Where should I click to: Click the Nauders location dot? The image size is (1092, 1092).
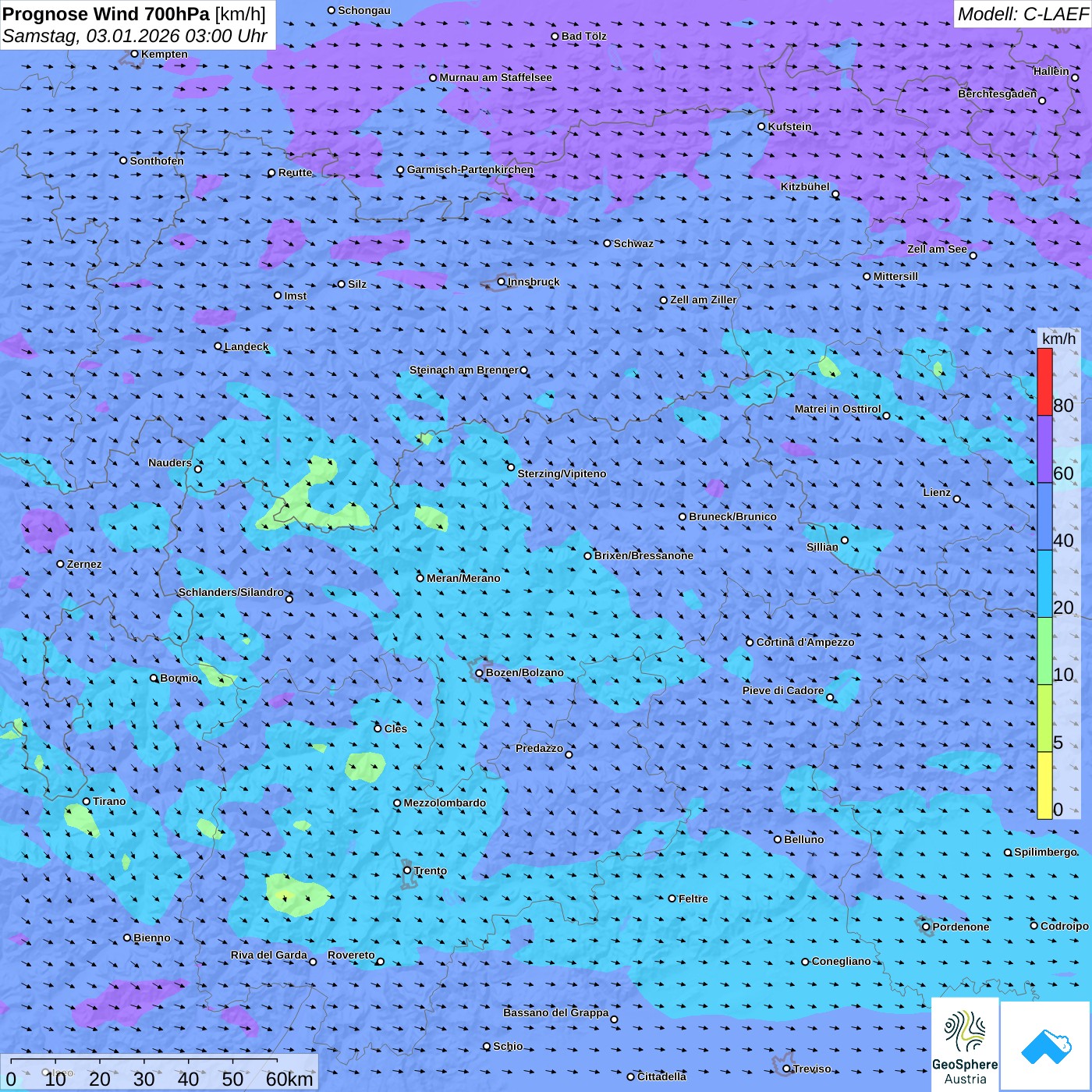(x=198, y=469)
